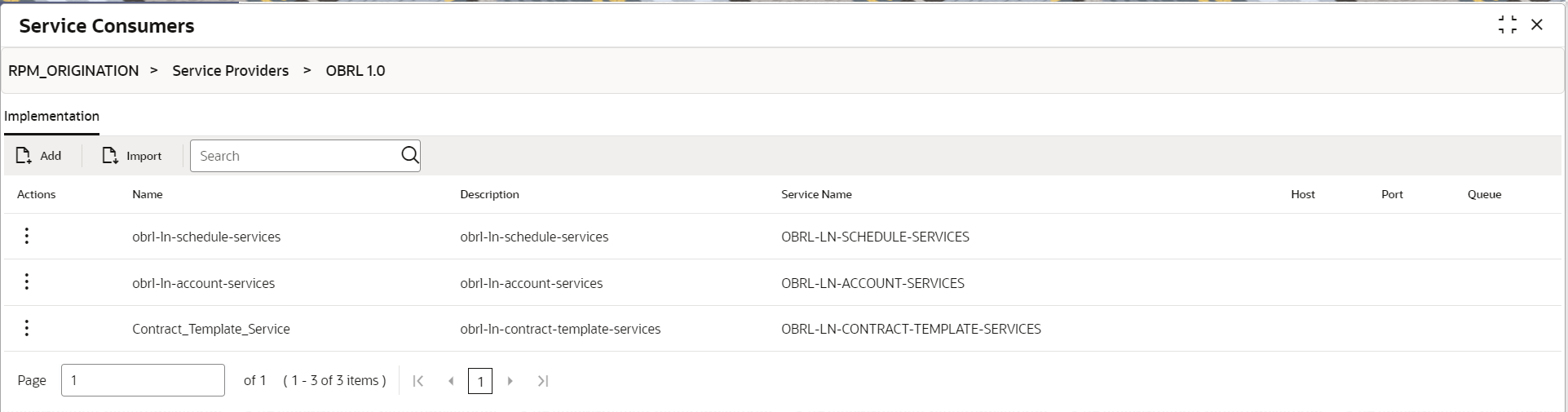Go to next page arrow

(x=510, y=381)
